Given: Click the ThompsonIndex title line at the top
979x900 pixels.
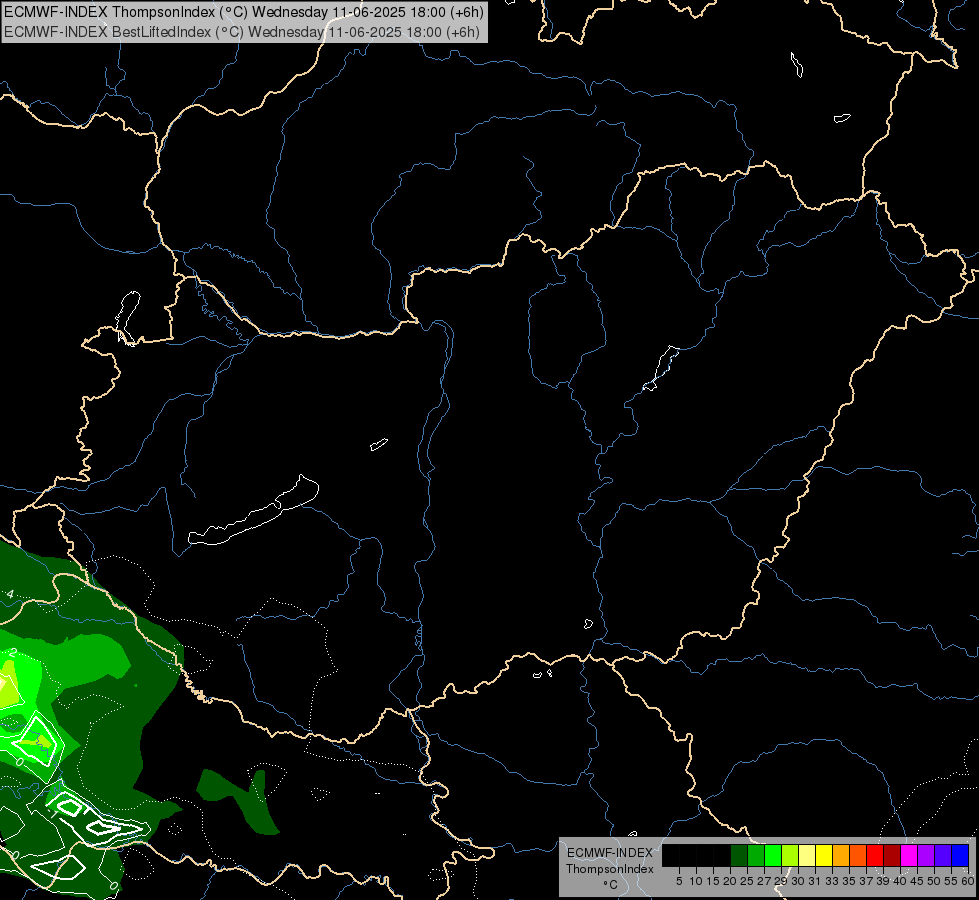Looking at the screenshot, I should point(244,12).
